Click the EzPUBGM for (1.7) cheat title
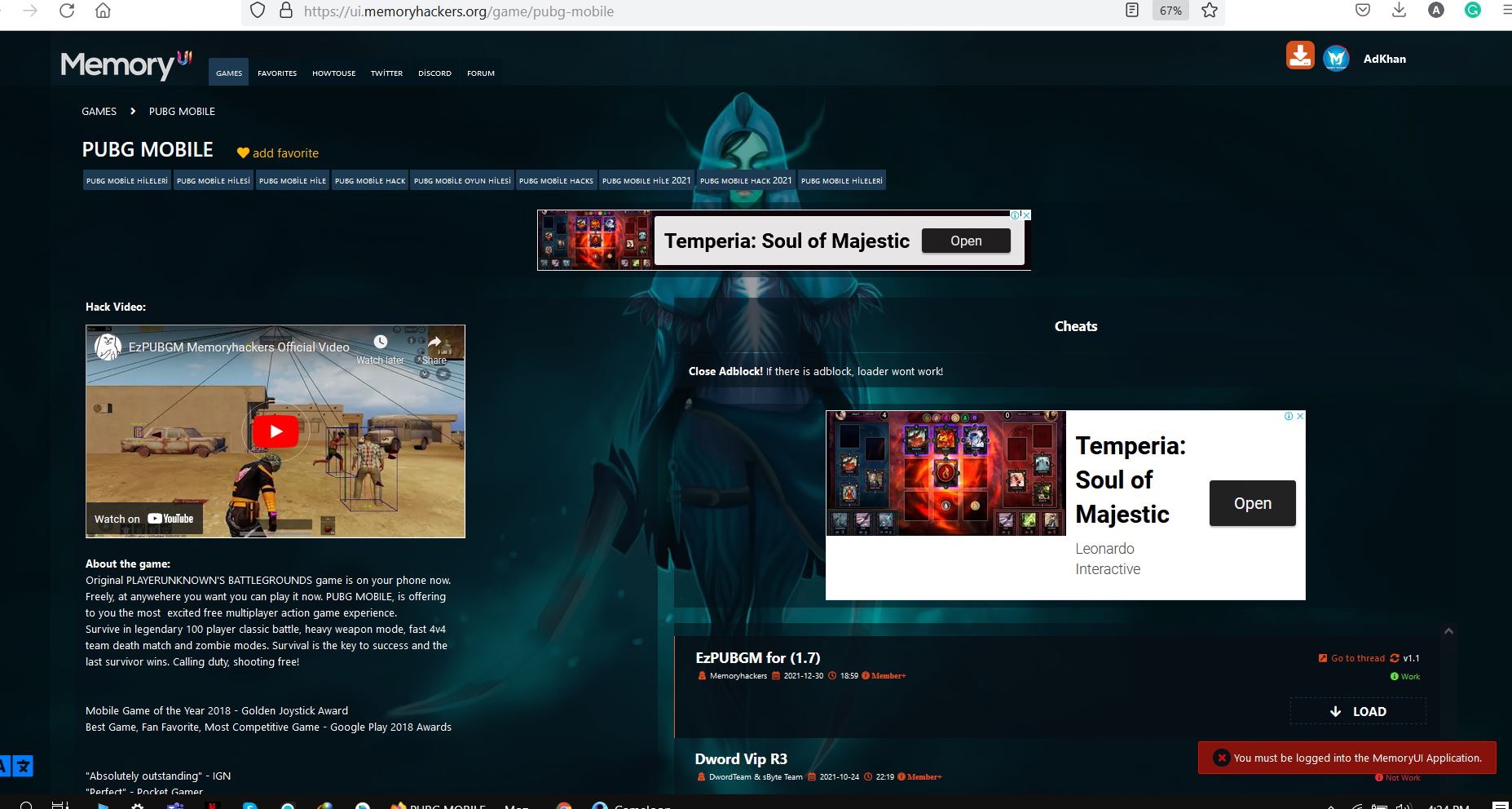The height and width of the screenshot is (809, 1512). [x=758, y=657]
